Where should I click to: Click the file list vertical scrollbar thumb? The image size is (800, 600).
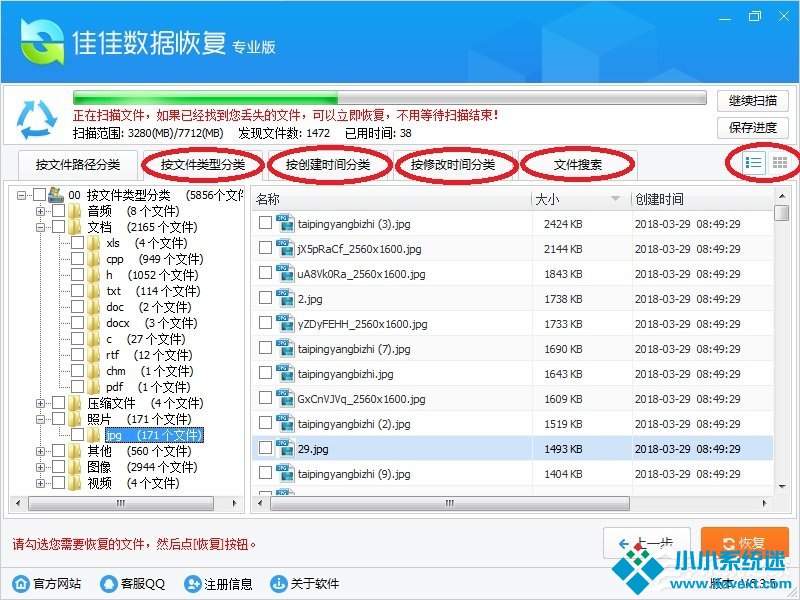click(782, 212)
